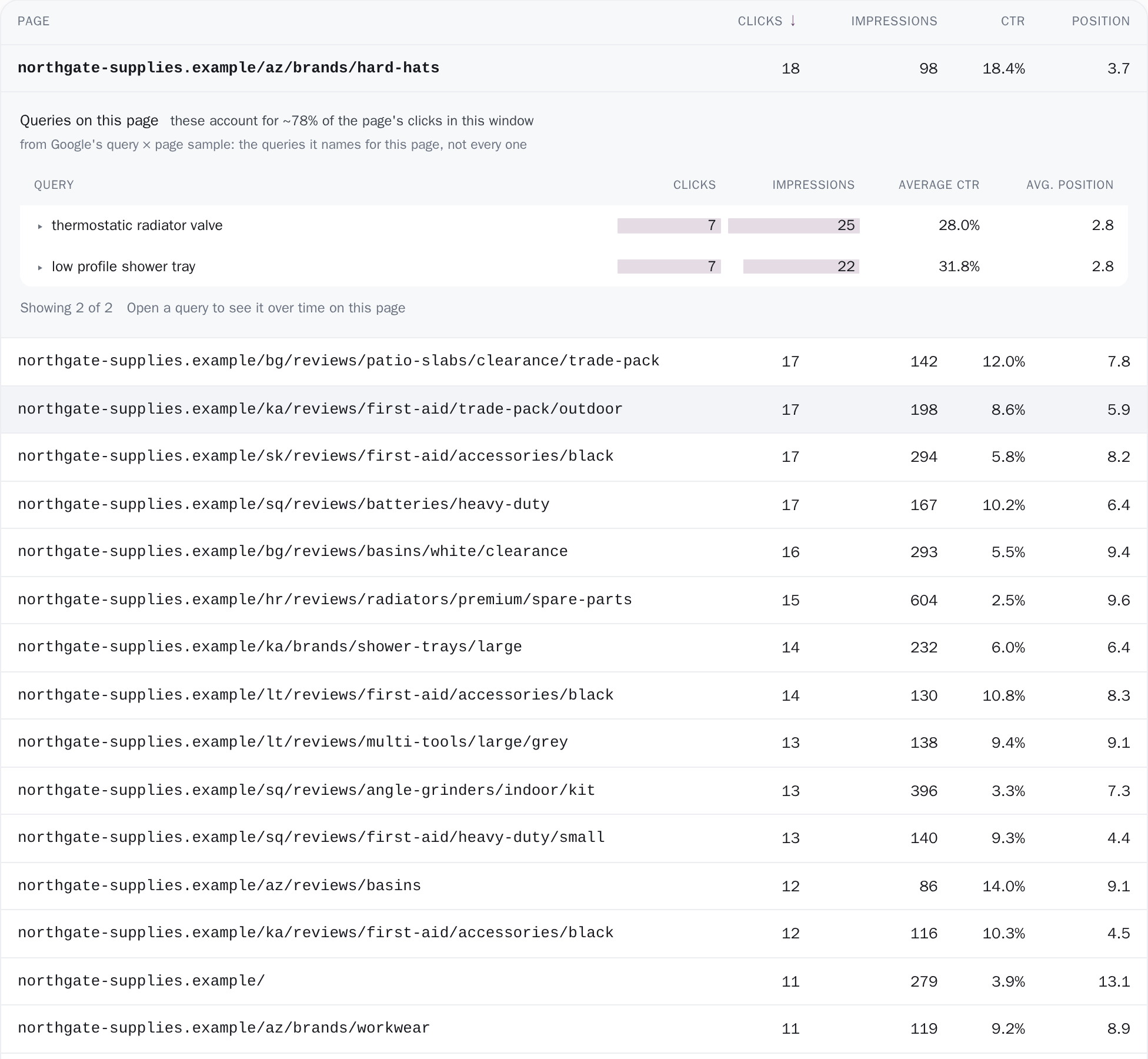Select the bg/reviews/basins/white/clearance page row

click(x=574, y=552)
